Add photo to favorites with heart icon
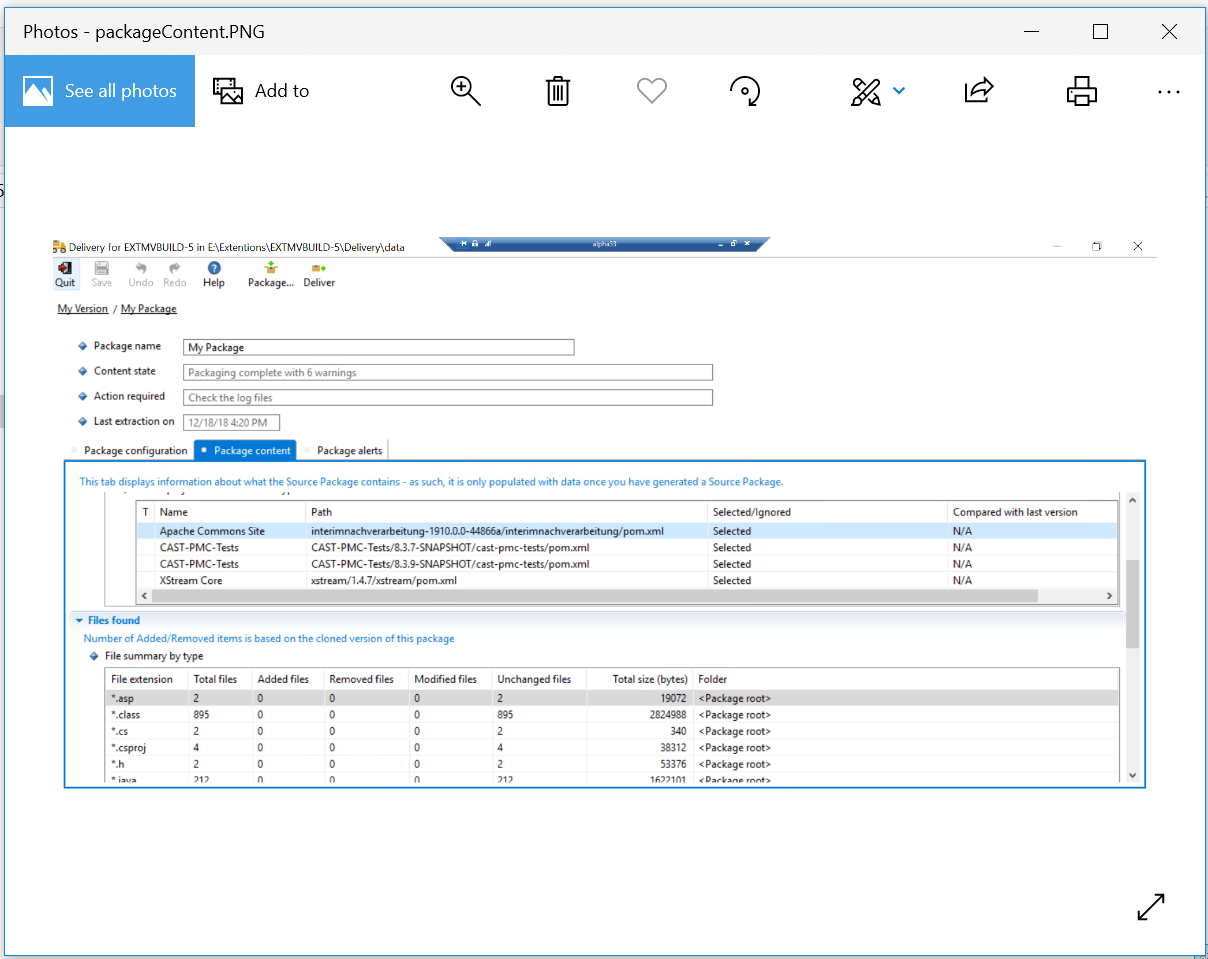The image size is (1208, 959). click(651, 91)
